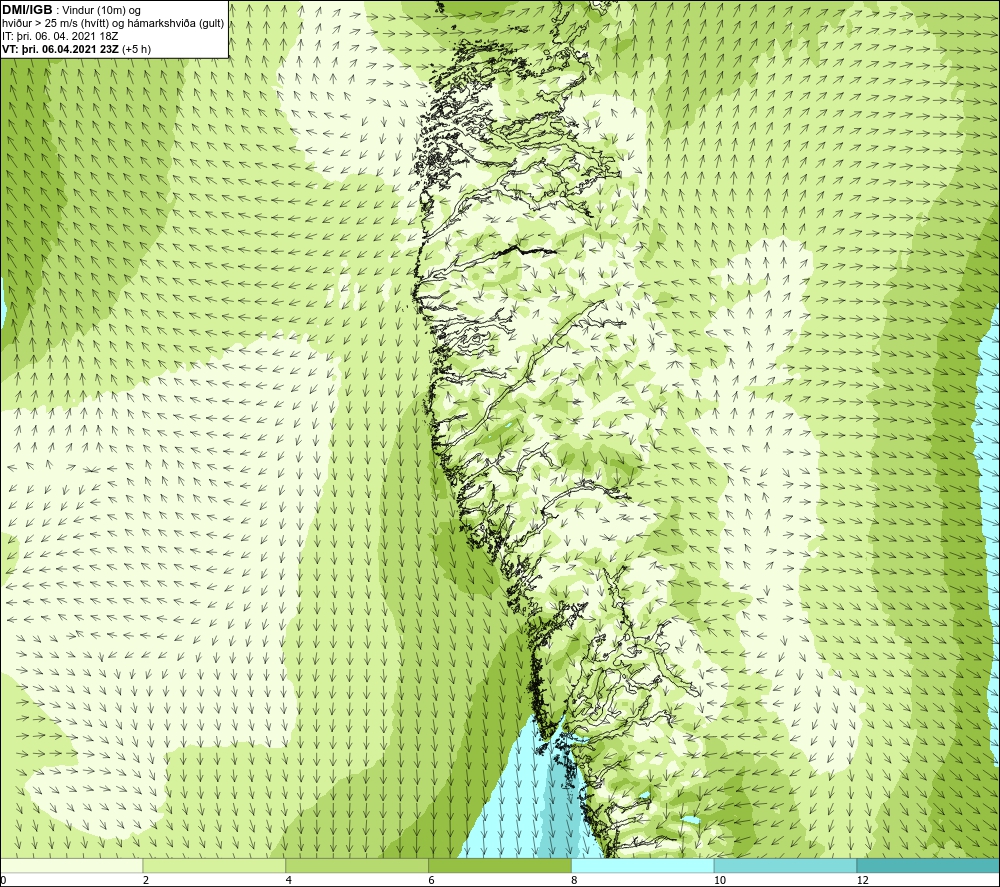Click the '10' label on the scale

coord(720,881)
